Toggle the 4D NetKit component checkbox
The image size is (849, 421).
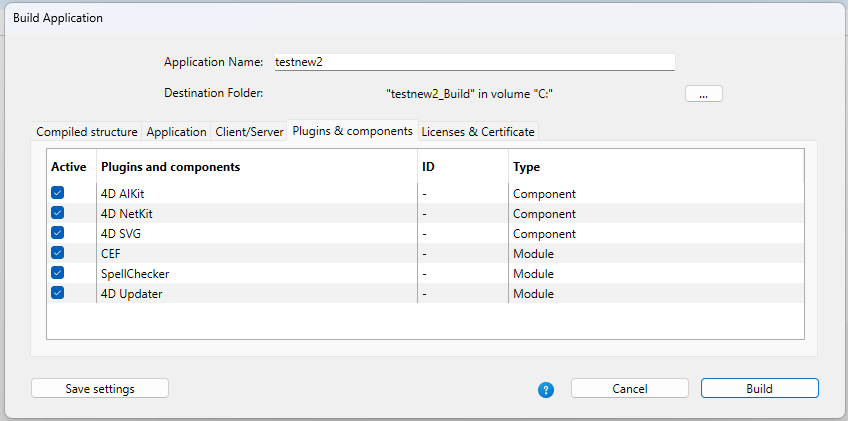pos(58,214)
